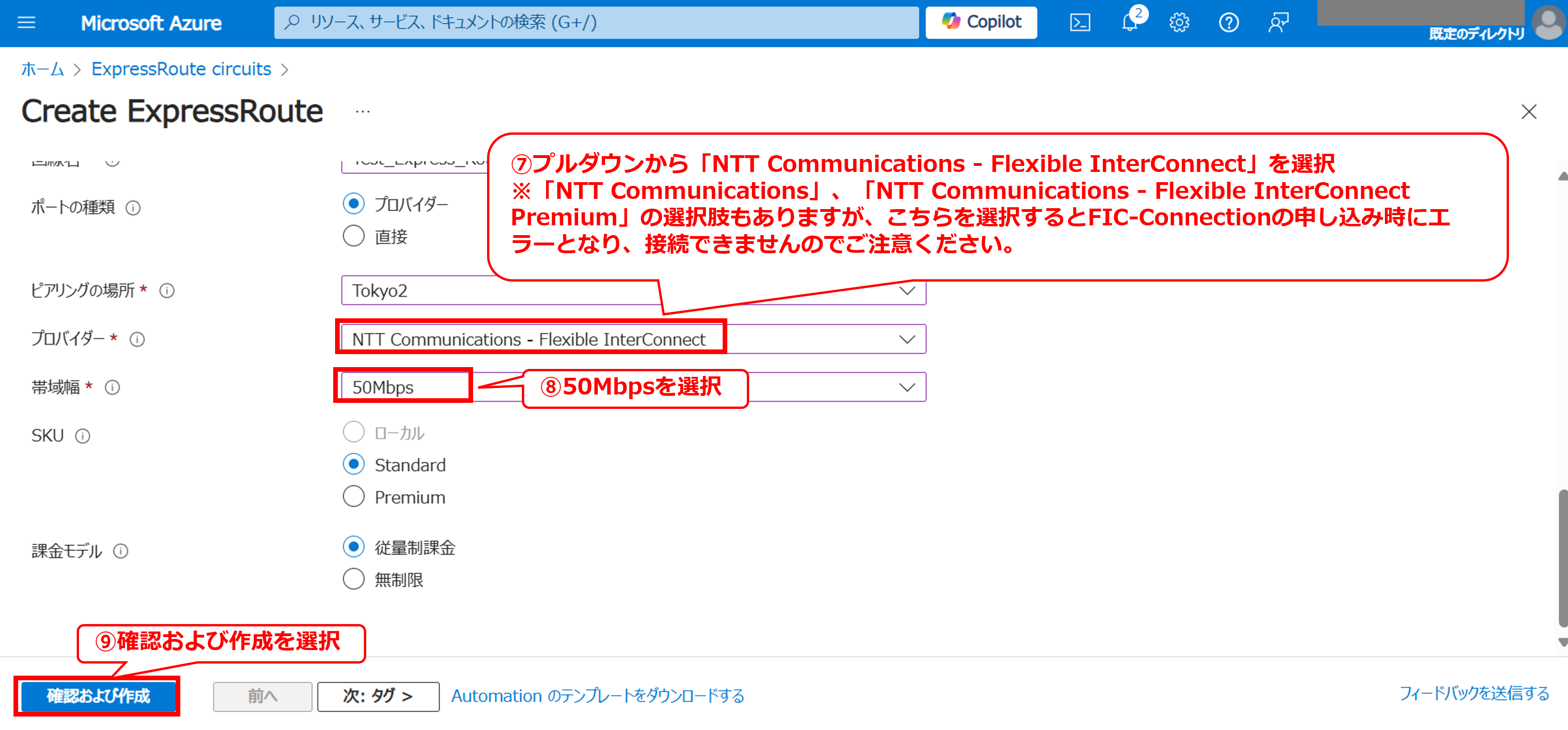Open the help question mark icon
The width and height of the screenshot is (1568, 730).
tap(1228, 23)
